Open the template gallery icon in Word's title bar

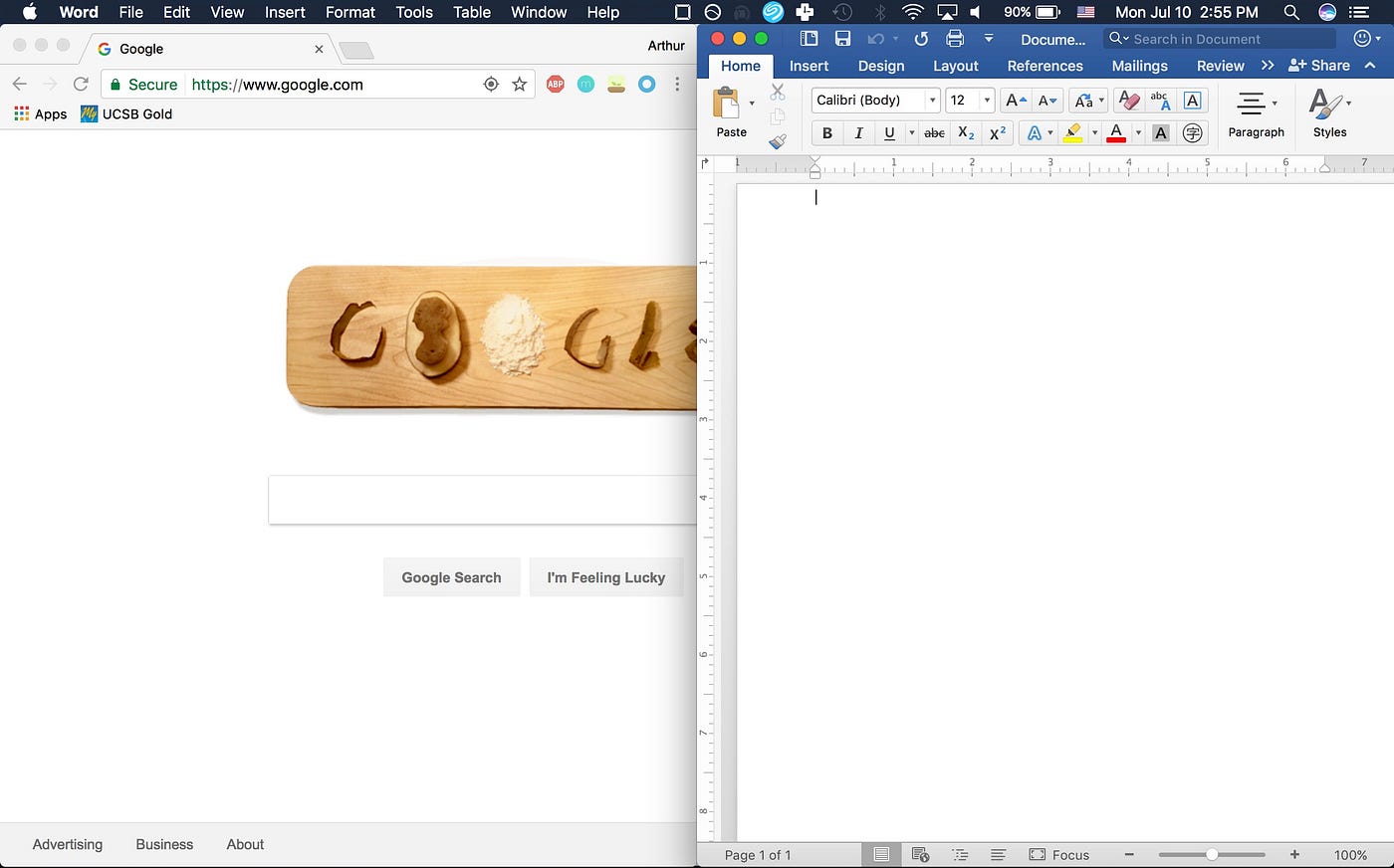pyautogui.click(x=810, y=39)
